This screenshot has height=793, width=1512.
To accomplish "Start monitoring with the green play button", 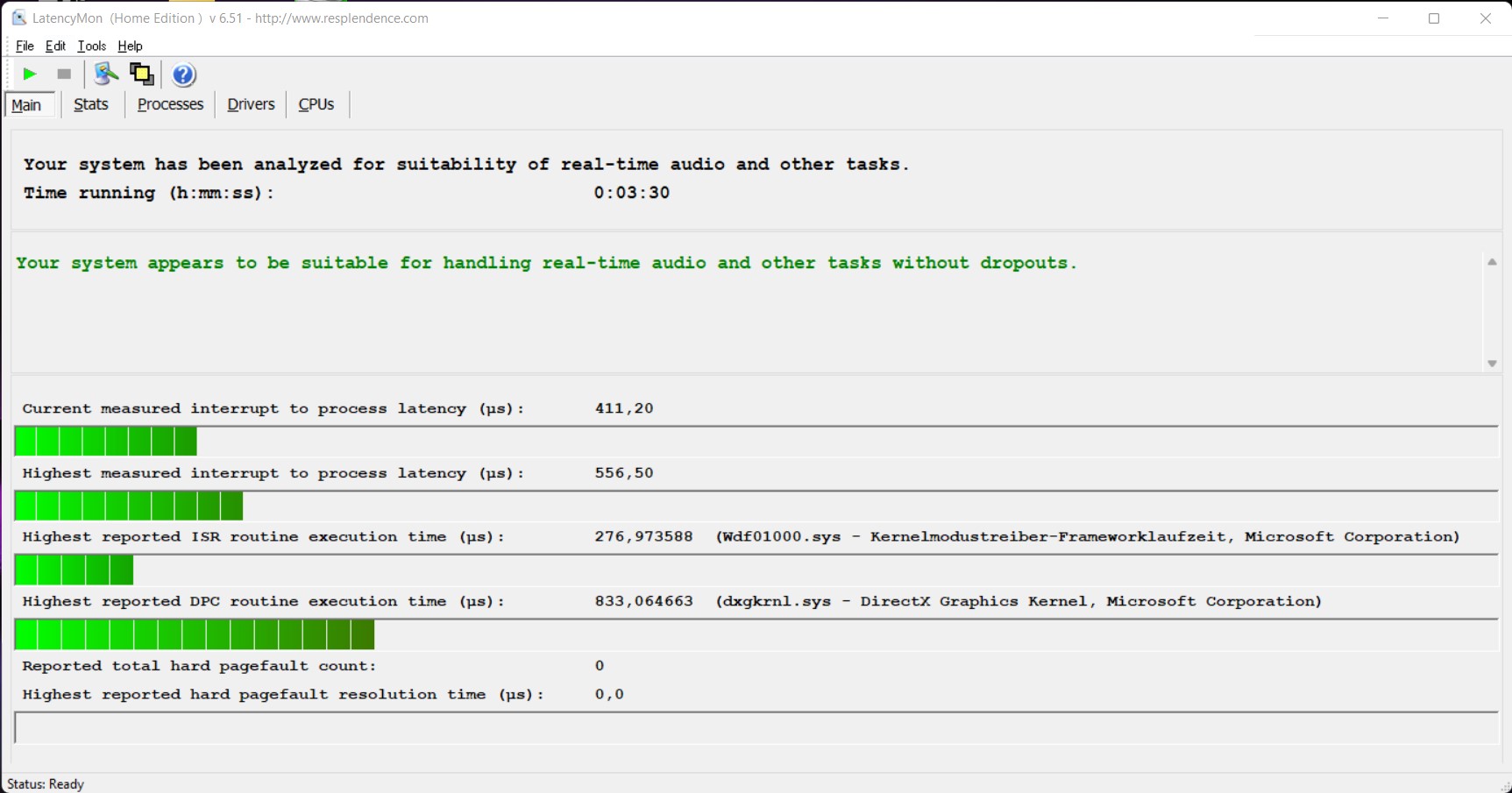I will pos(29,74).
